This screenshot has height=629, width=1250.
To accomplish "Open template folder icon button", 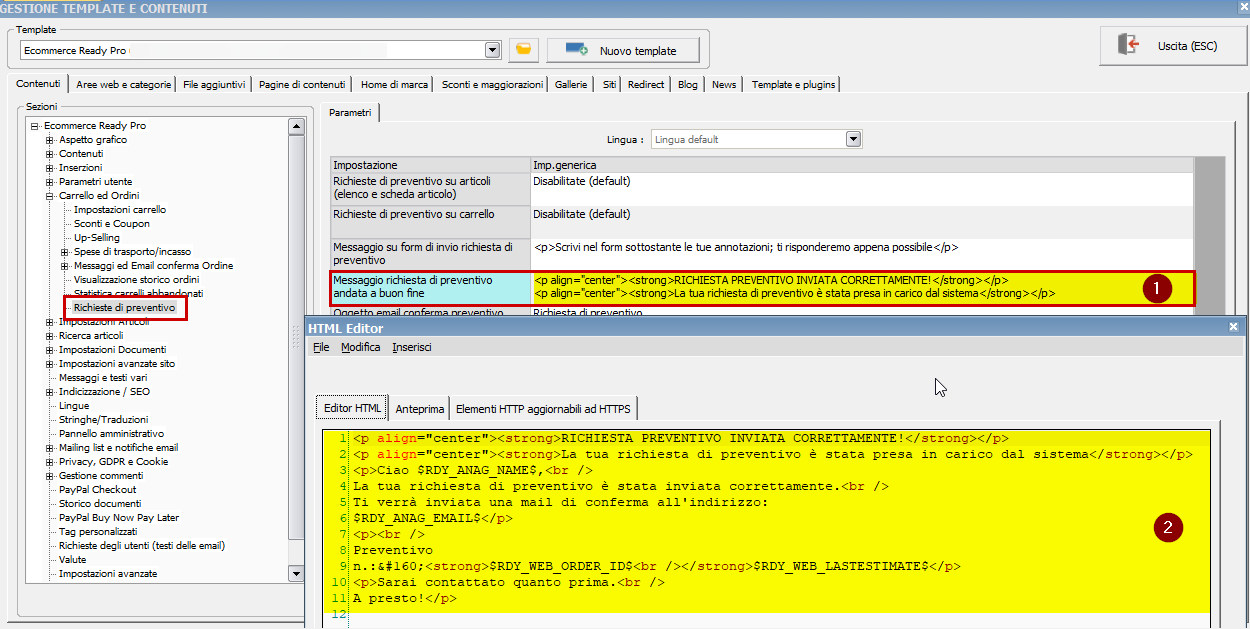I will click(x=524, y=49).
